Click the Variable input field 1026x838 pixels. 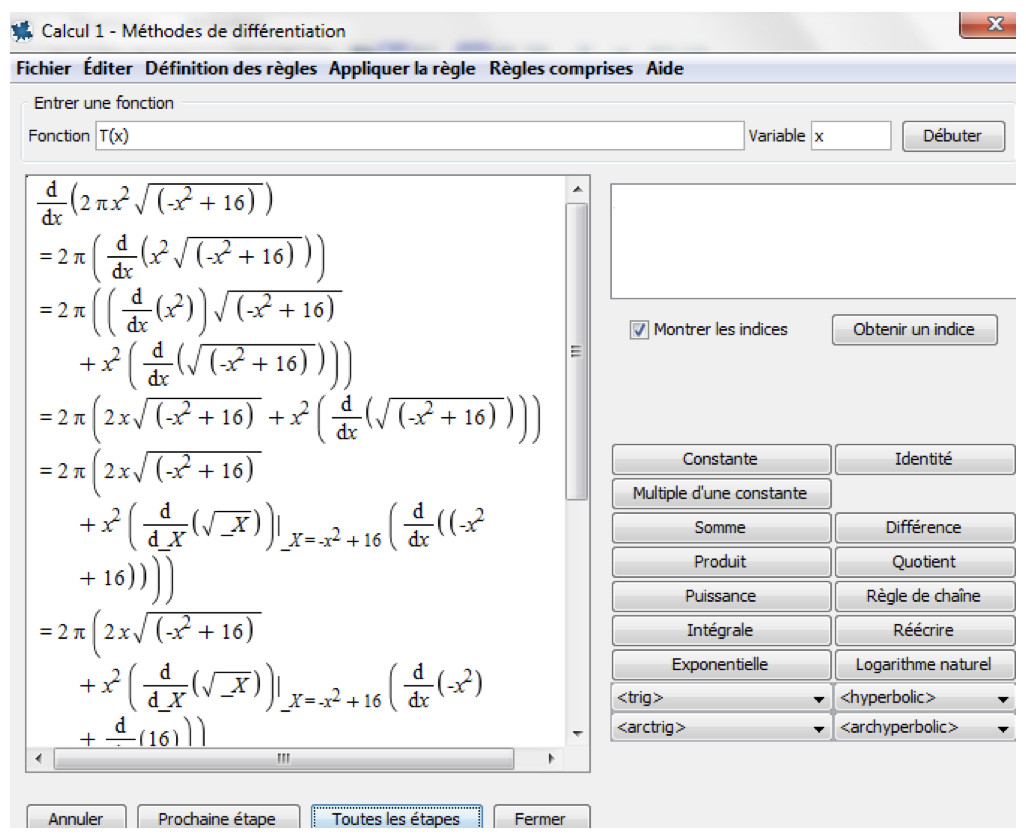point(849,136)
